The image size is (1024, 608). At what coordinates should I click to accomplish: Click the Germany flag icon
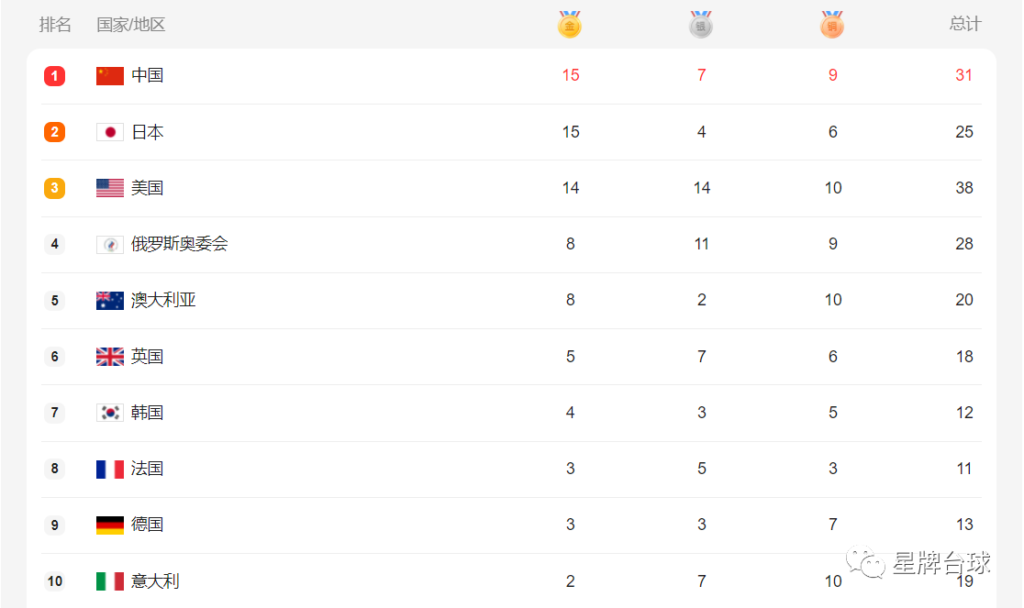click(x=110, y=525)
